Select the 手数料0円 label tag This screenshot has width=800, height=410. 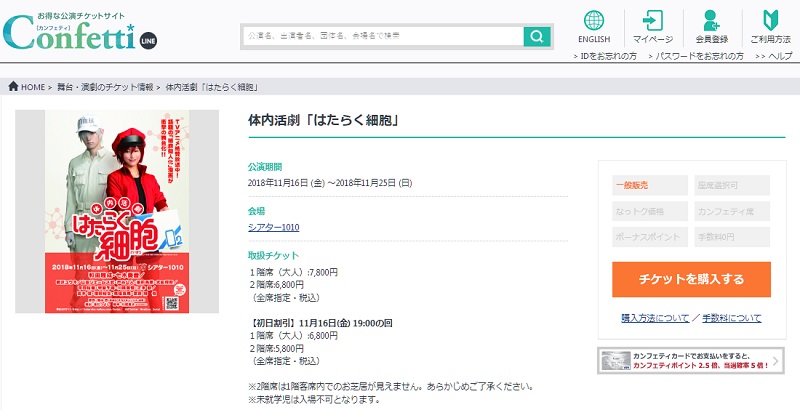pyautogui.click(x=732, y=237)
